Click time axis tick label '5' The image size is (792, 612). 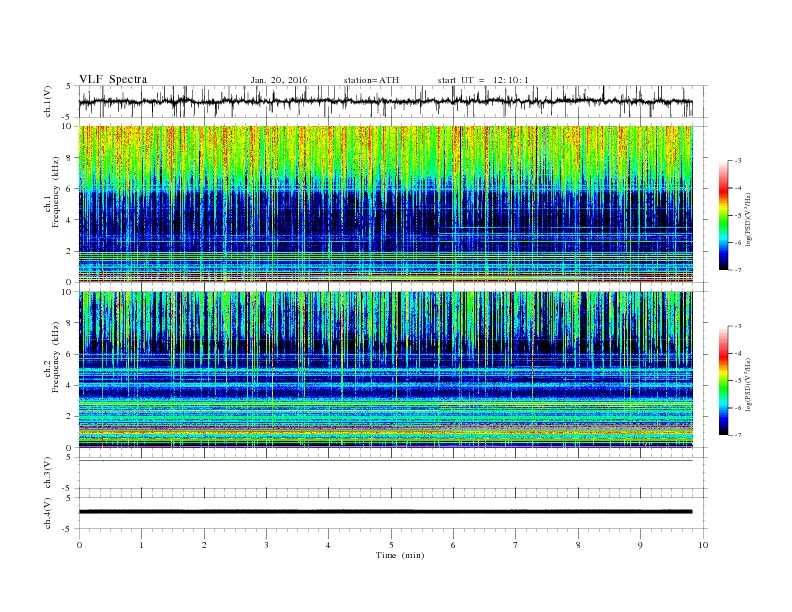tap(391, 545)
